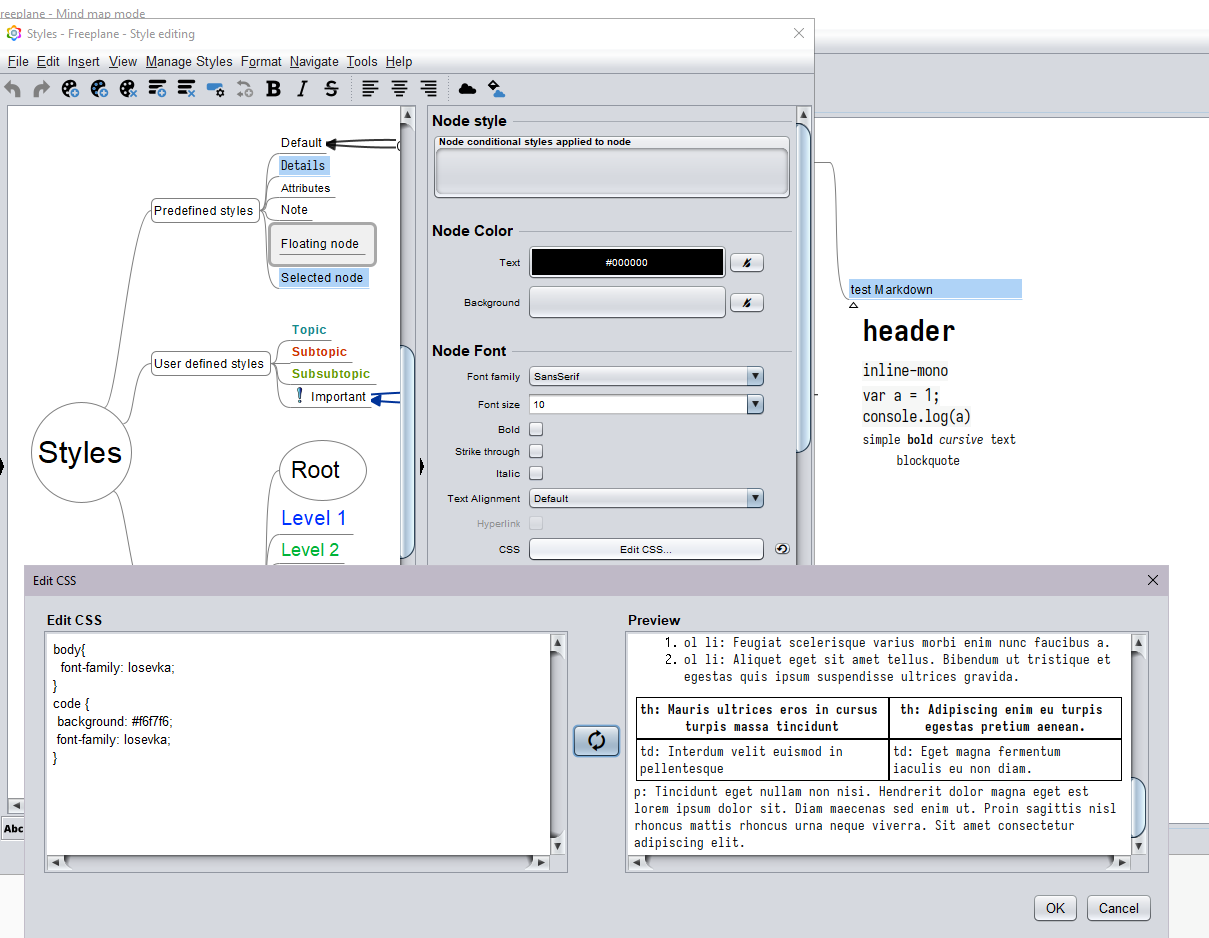Screen dimensions: 1209x938
Task: Open the Format menu
Action: tap(261, 61)
